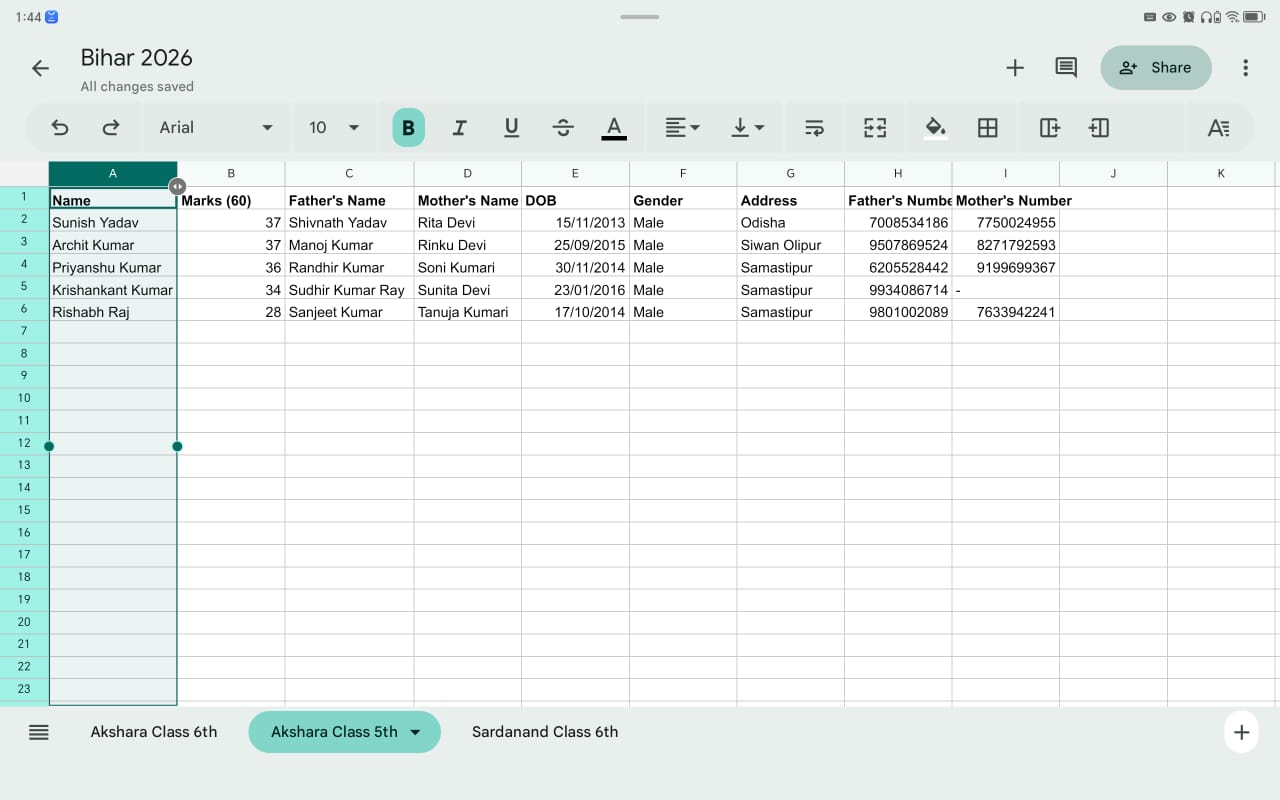Tap the wrap text icon

[814, 127]
